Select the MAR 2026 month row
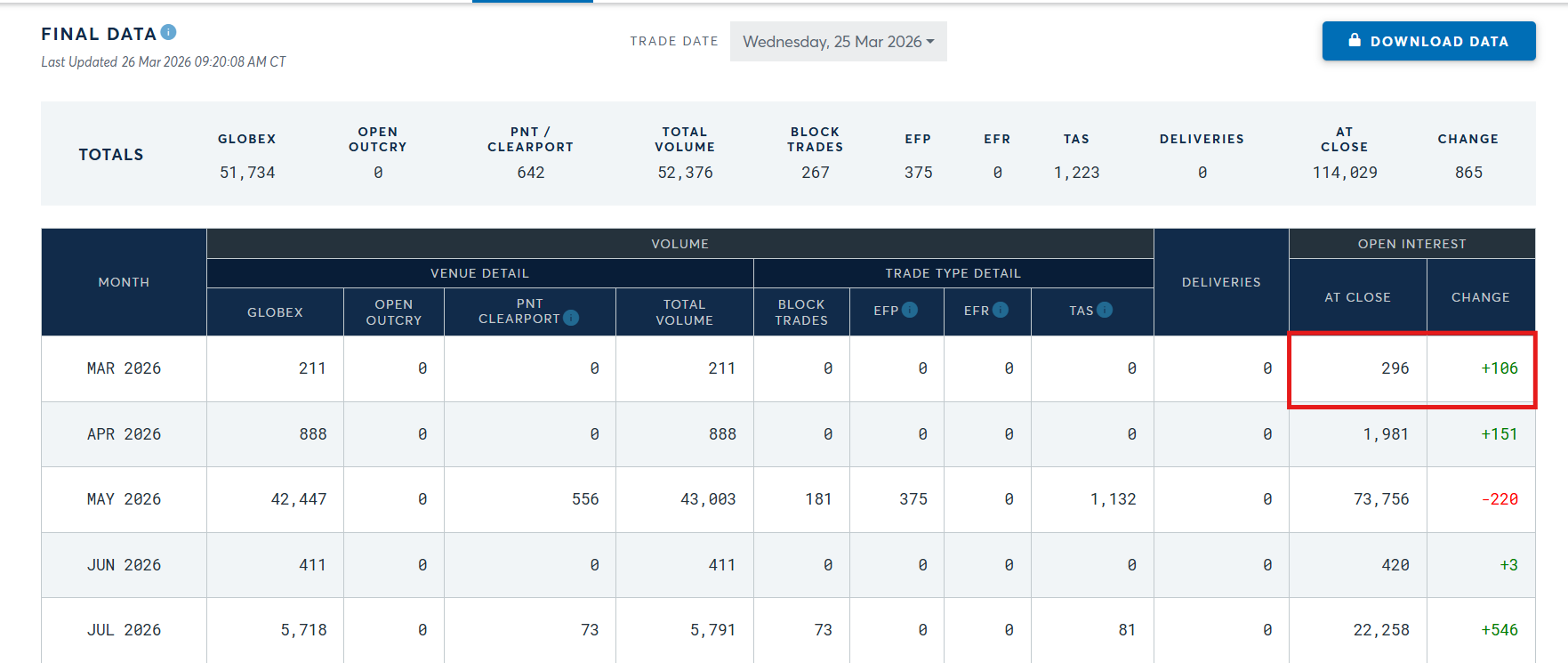The image size is (1568, 663). pyautogui.click(x=124, y=368)
